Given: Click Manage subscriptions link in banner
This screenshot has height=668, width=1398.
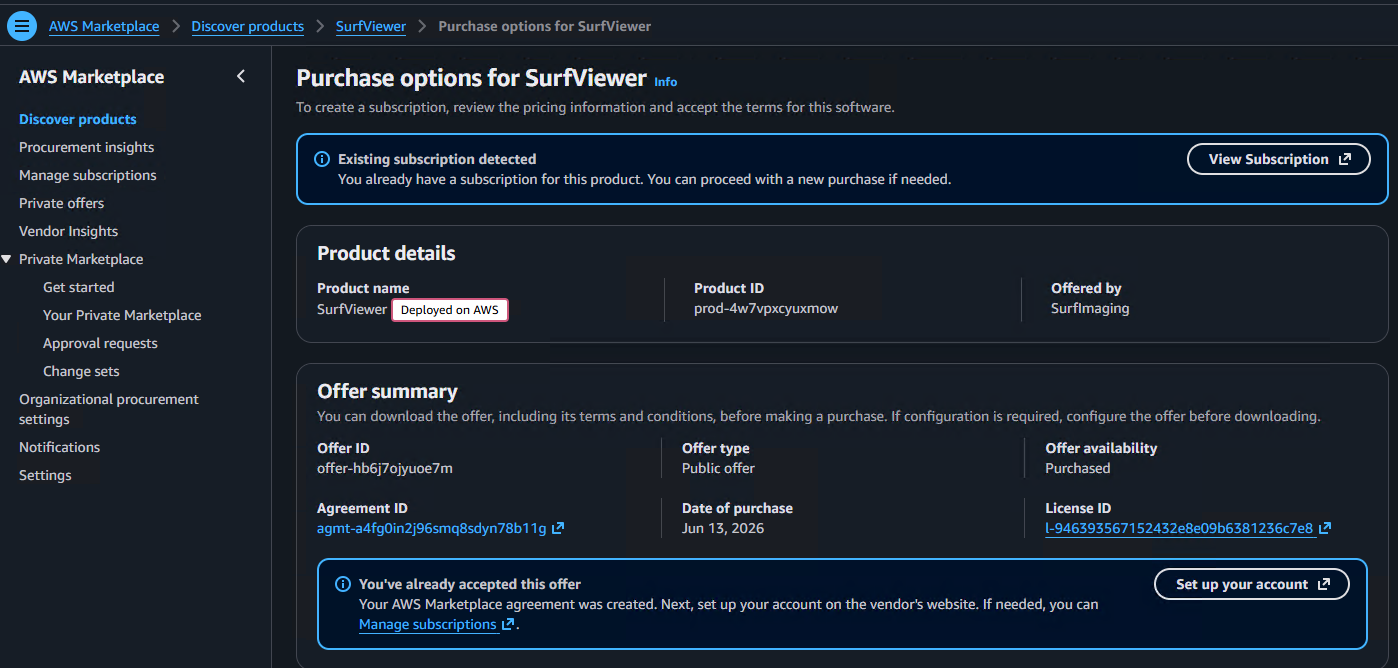Looking at the screenshot, I should click(428, 624).
